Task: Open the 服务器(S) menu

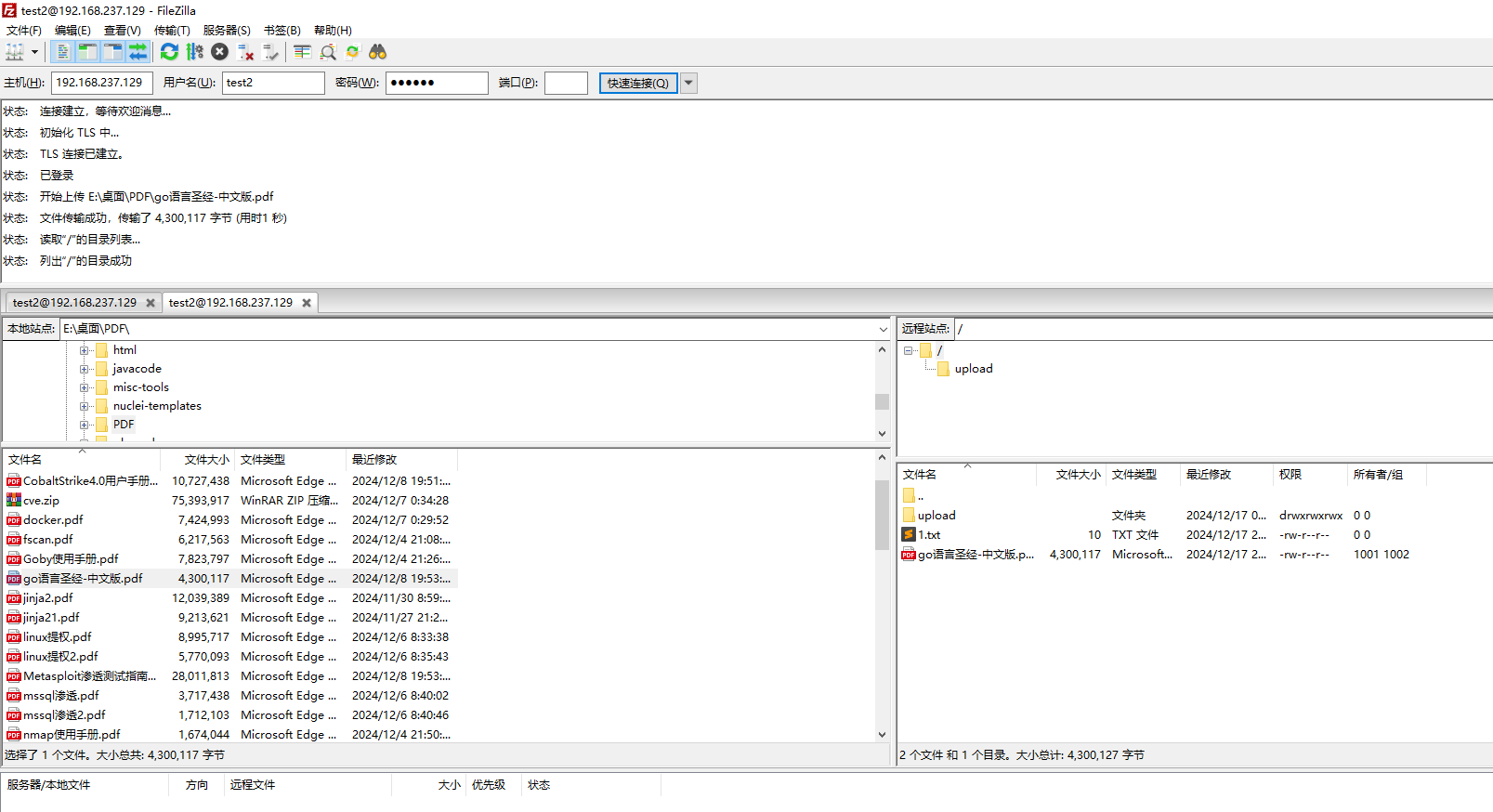Action: coord(227,30)
